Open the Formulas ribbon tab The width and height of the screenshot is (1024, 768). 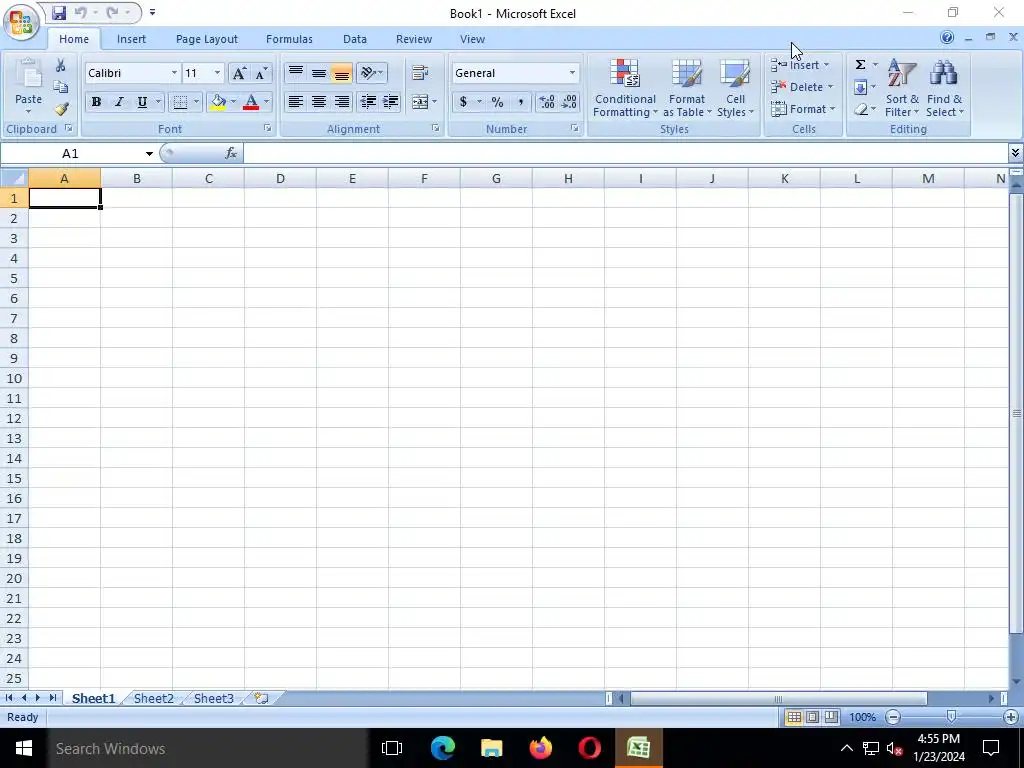tap(289, 39)
